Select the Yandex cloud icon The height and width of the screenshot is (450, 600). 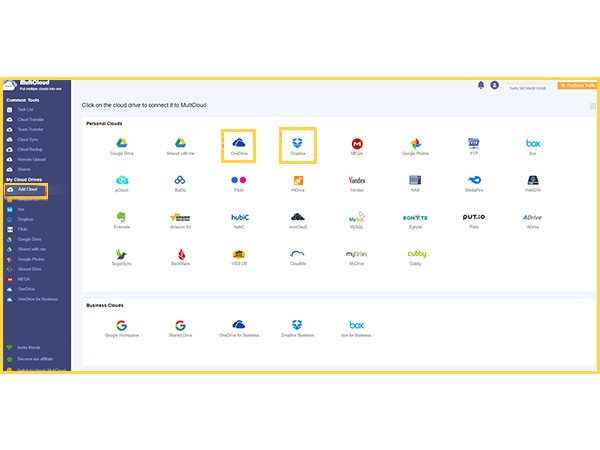(357, 183)
